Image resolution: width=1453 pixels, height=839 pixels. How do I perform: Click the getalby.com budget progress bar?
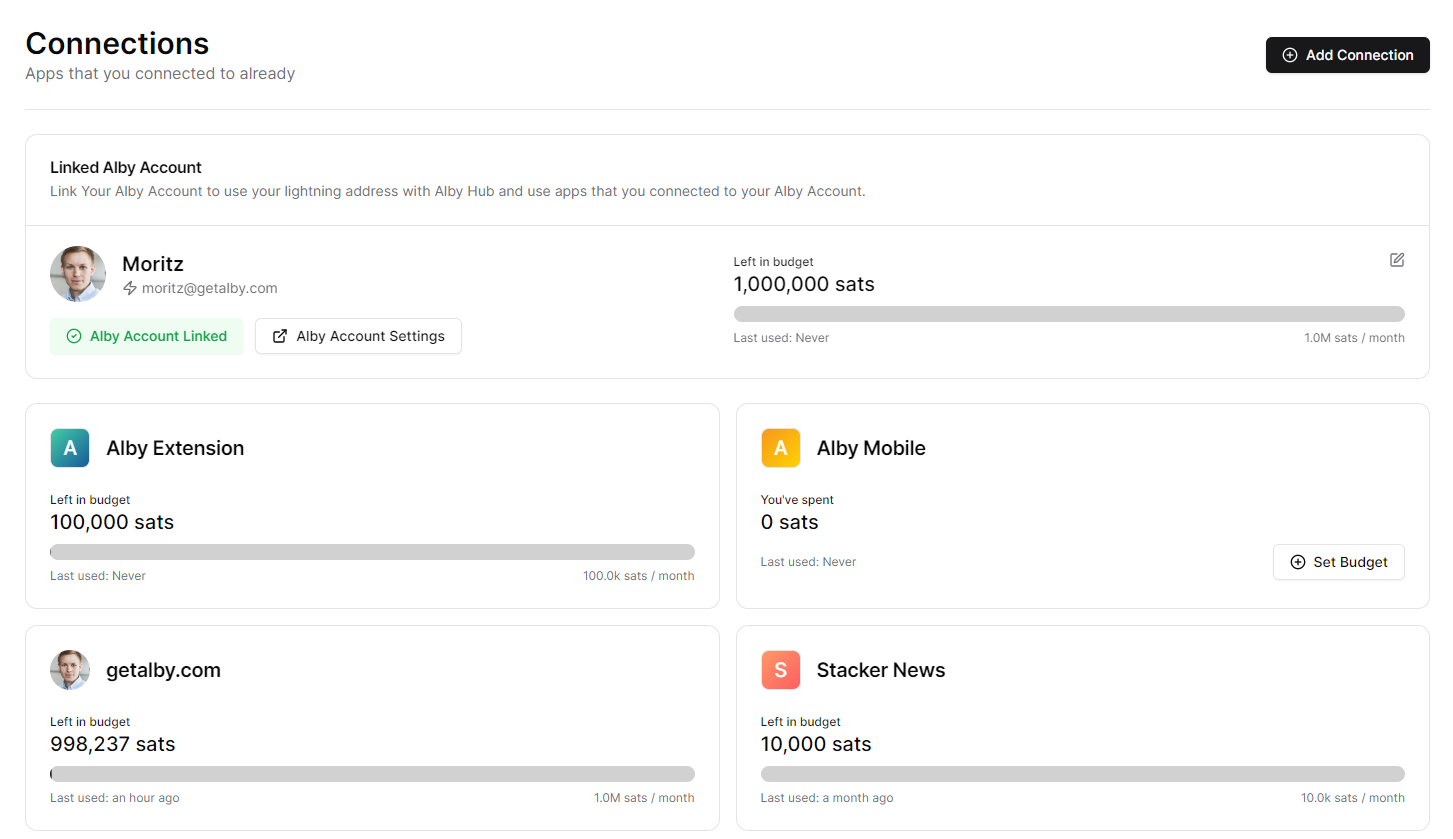pos(372,774)
